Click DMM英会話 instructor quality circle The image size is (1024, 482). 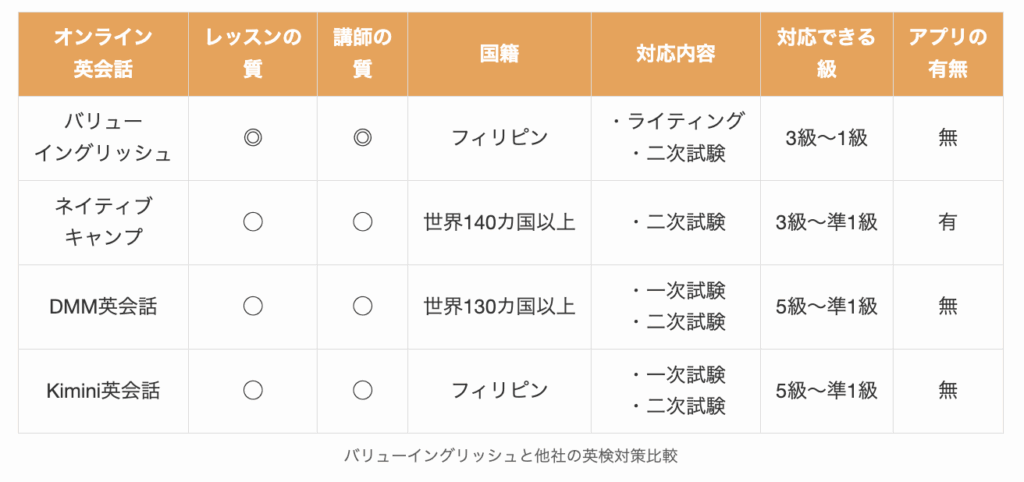pos(362,307)
